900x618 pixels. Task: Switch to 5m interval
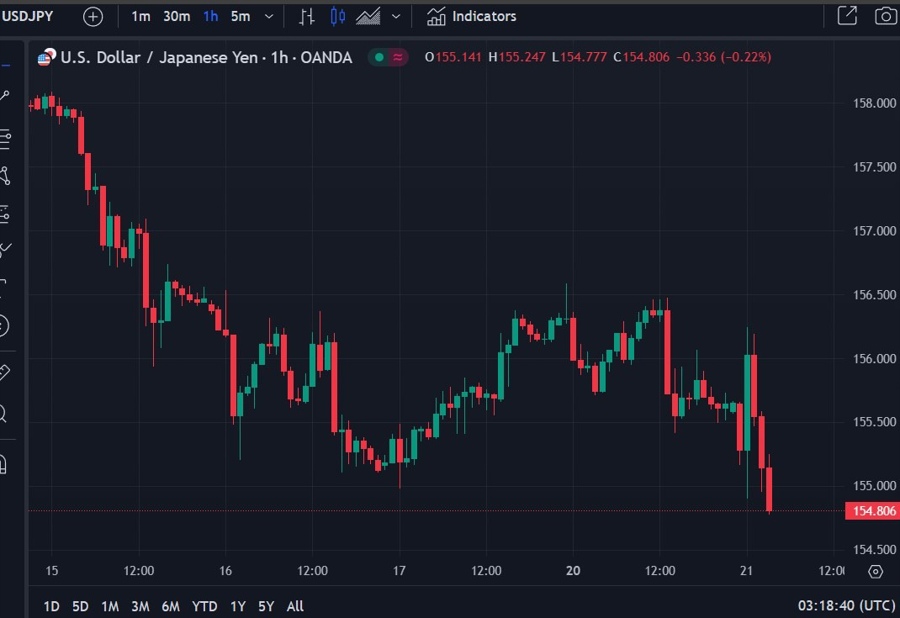(240, 17)
